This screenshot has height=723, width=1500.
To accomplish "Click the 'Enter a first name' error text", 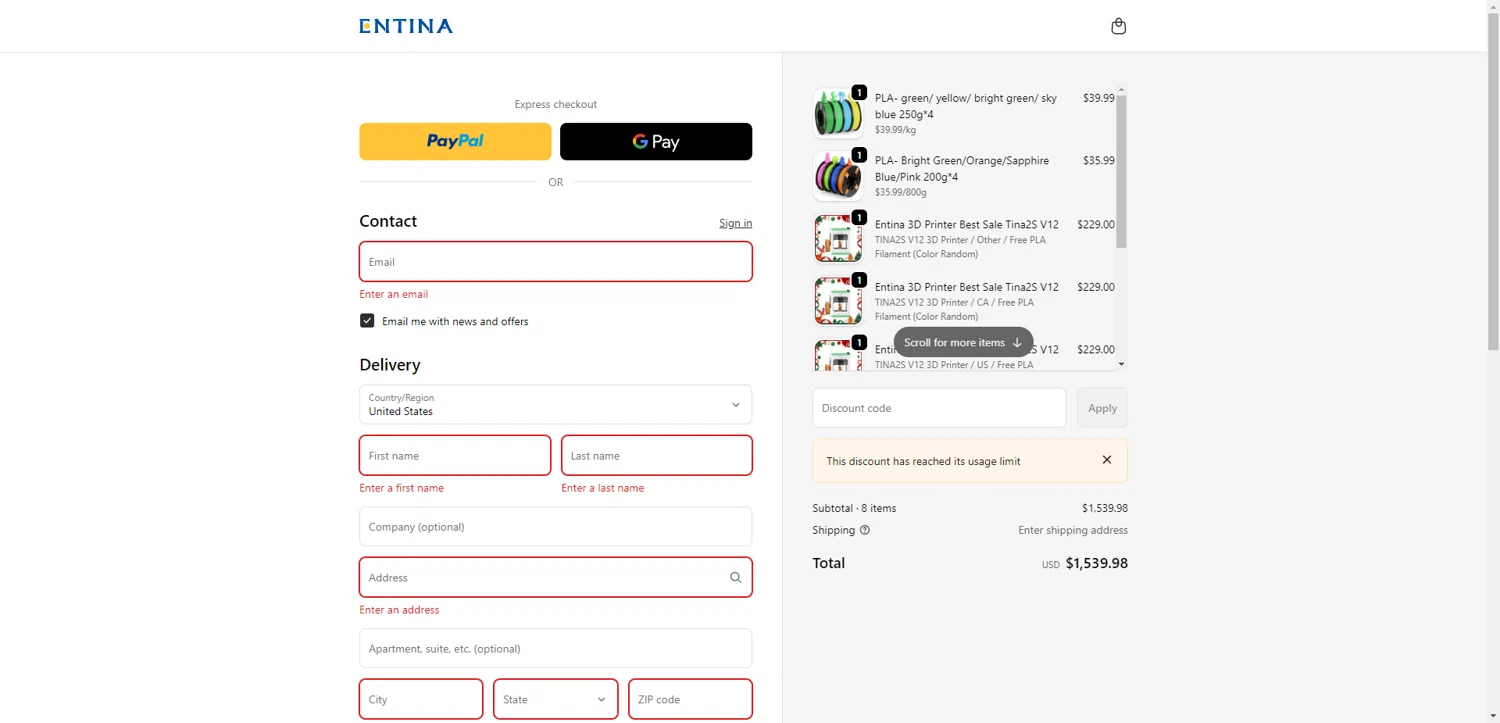I will coord(401,488).
